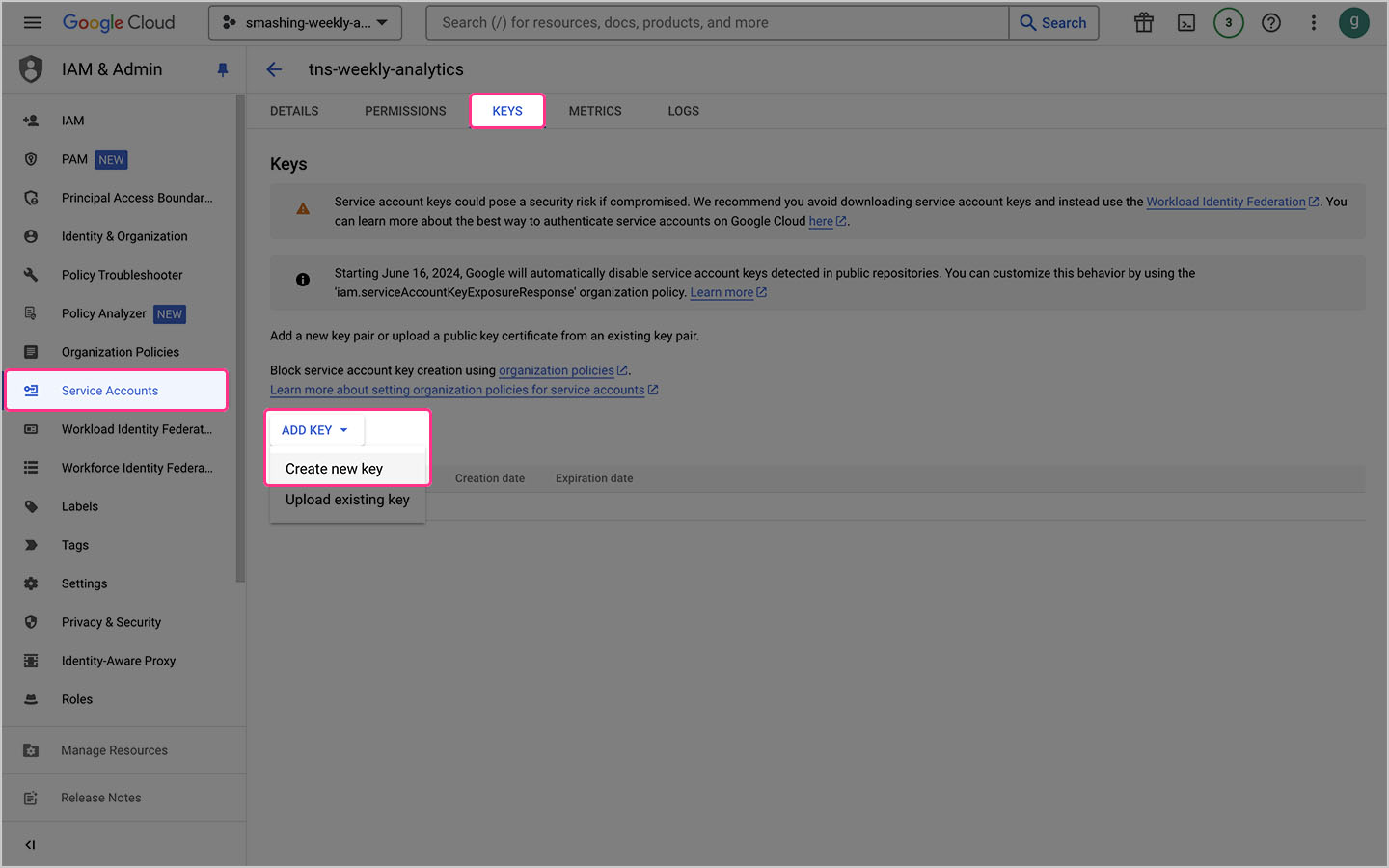Open the account avatar menu
The width and height of the screenshot is (1389, 868).
[1354, 22]
